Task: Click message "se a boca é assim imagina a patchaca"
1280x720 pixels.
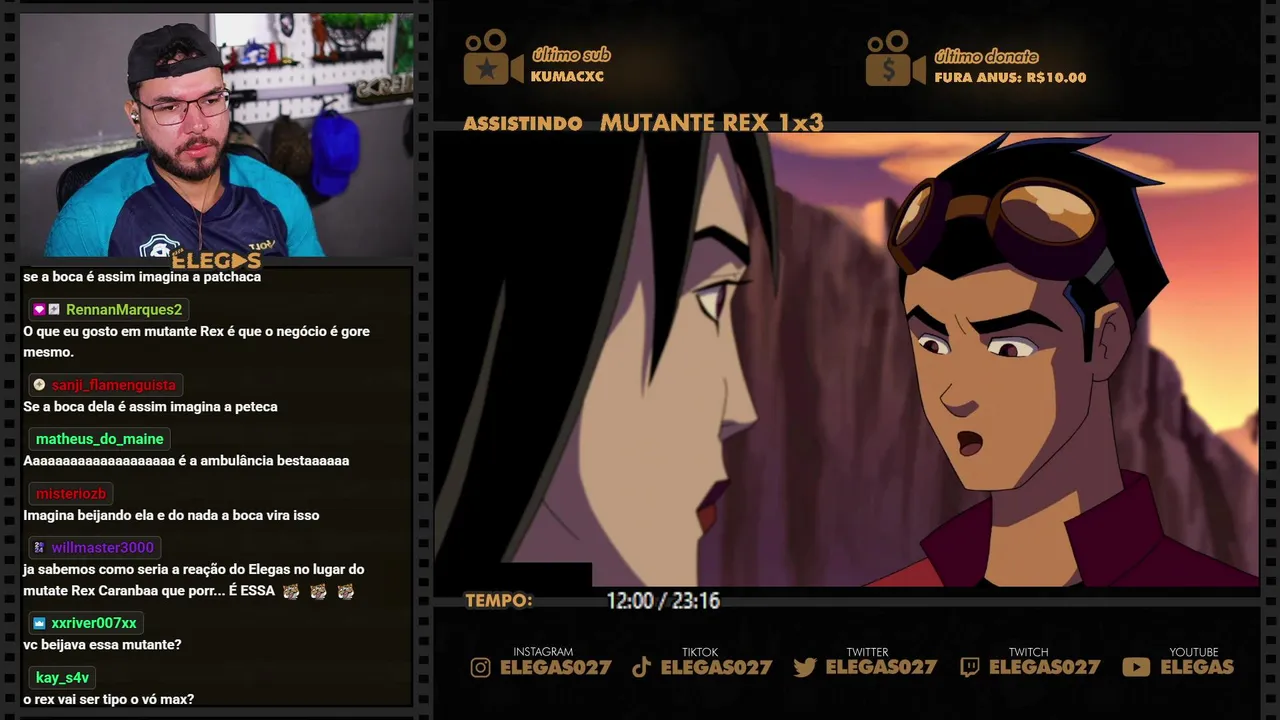Action: coord(142,277)
